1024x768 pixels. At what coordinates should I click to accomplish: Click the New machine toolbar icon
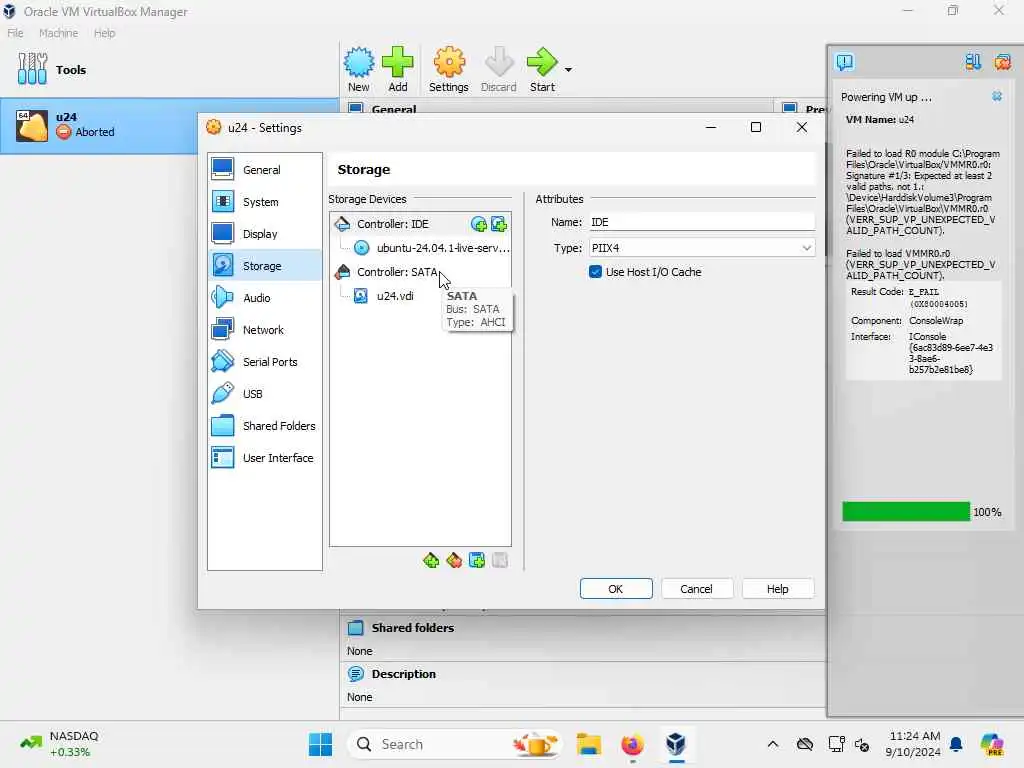359,69
